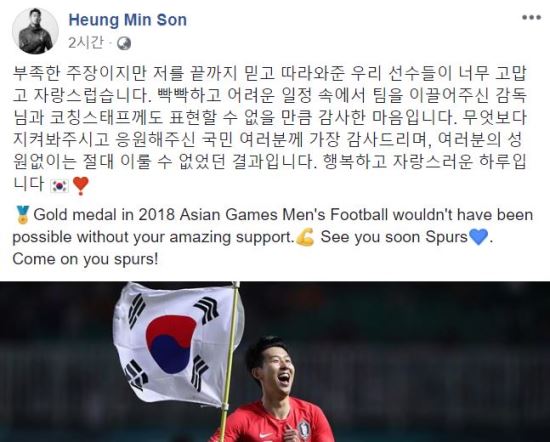Viewport: 550px width, 442px height.
Task: Click the 2시간 post timestamp
Action: pyautogui.click(x=86, y=43)
